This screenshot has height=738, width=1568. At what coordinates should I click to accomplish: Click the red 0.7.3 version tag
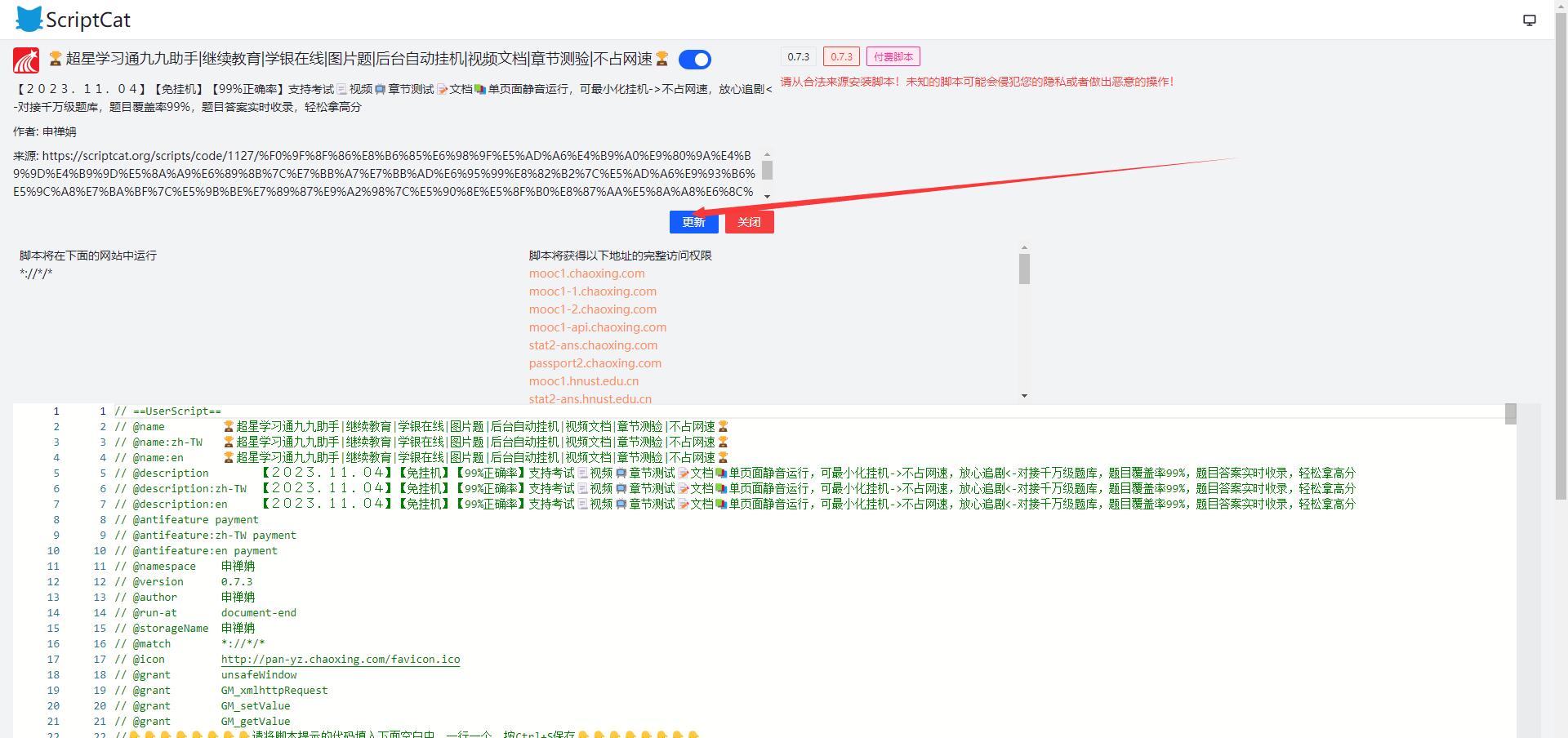click(x=841, y=57)
